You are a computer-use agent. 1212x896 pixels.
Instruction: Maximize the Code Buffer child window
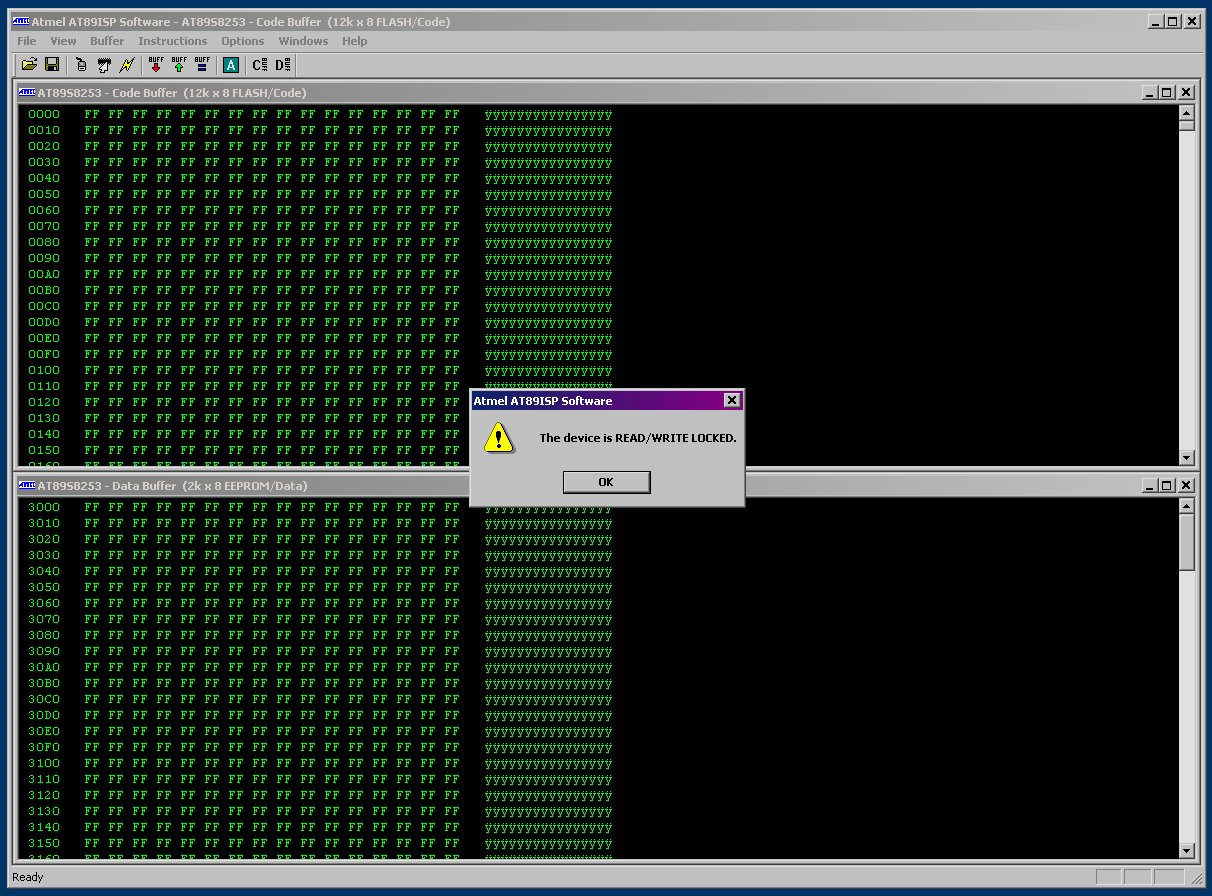1167,92
